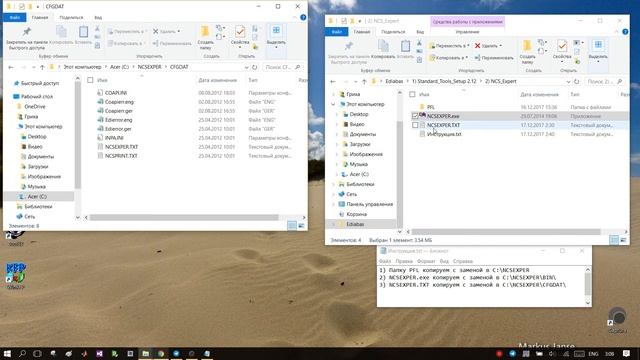
Task: Click the Back arrow in CFGDAT window
Action: 11,67
